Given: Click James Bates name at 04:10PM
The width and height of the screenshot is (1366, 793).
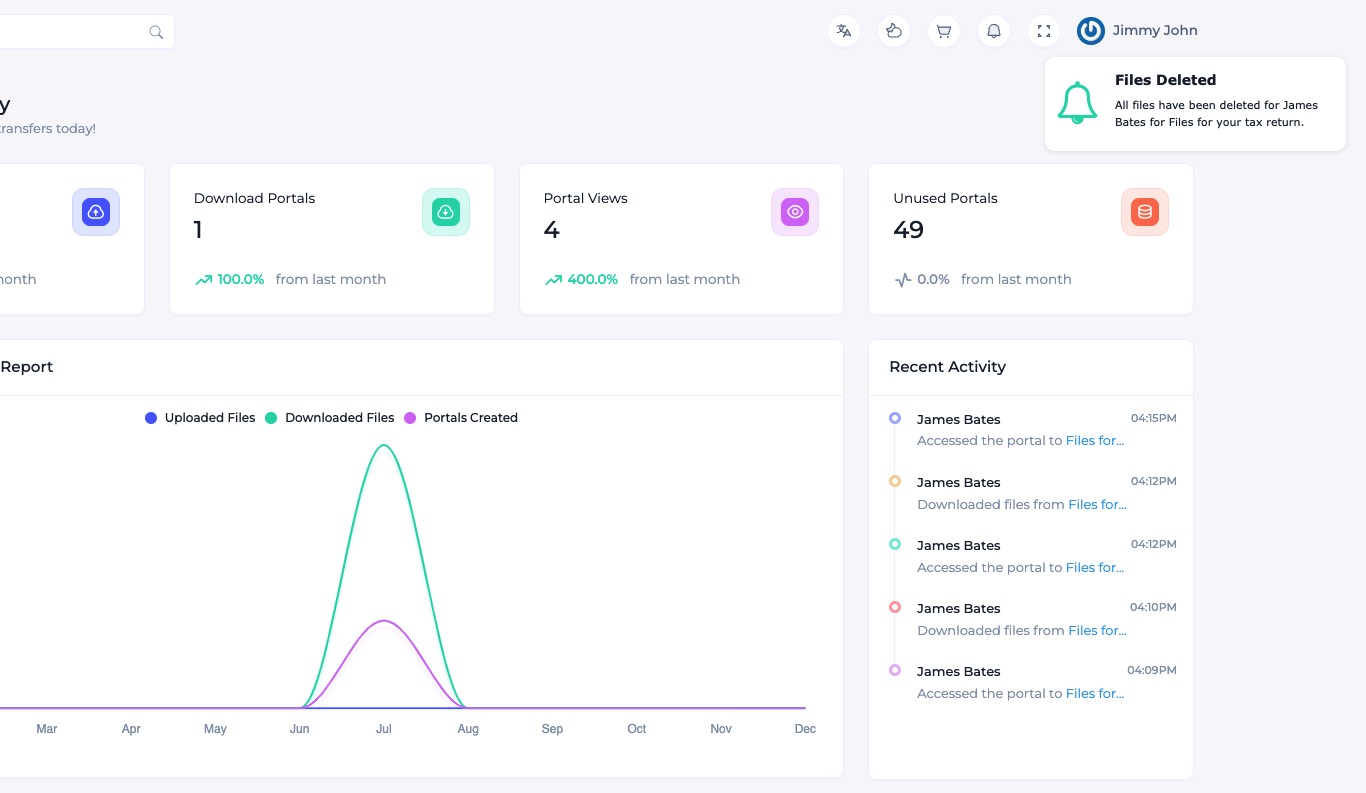Looking at the screenshot, I should pyautogui.click(x=958, y=608).
